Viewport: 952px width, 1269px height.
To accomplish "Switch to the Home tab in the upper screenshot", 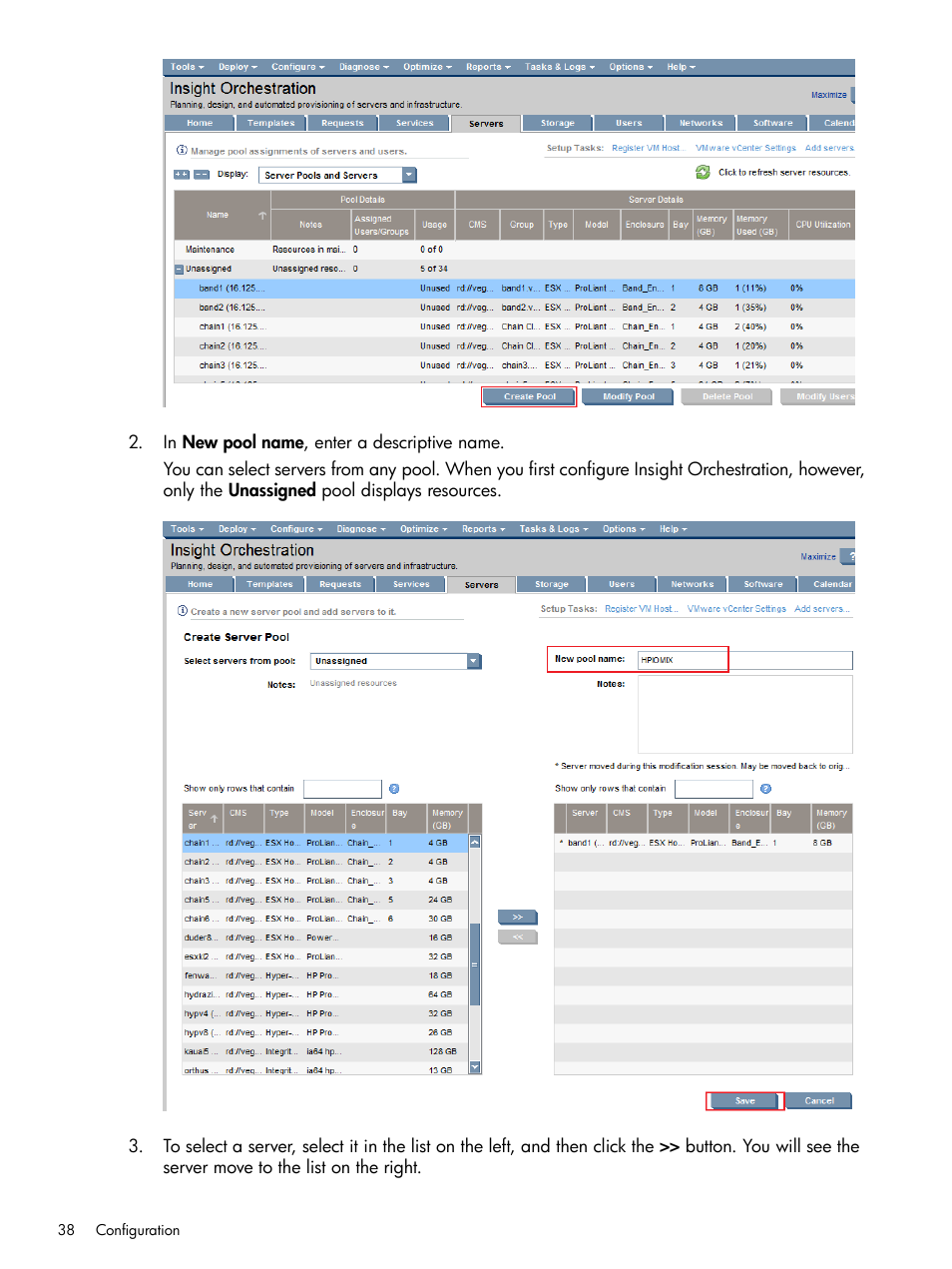I will (x=200, y=123).
